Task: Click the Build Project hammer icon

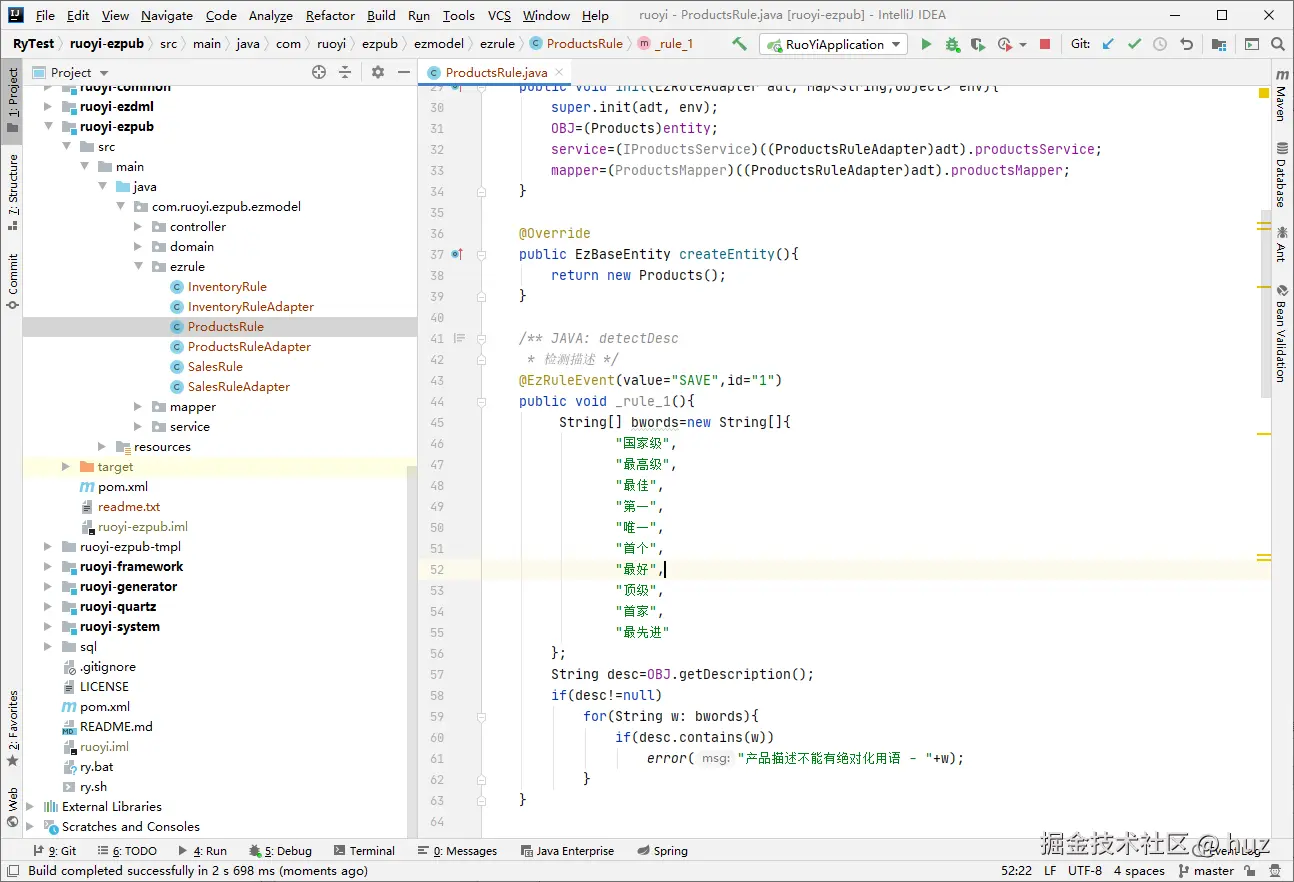Action: pyautogui.click(x=739, y=44)
